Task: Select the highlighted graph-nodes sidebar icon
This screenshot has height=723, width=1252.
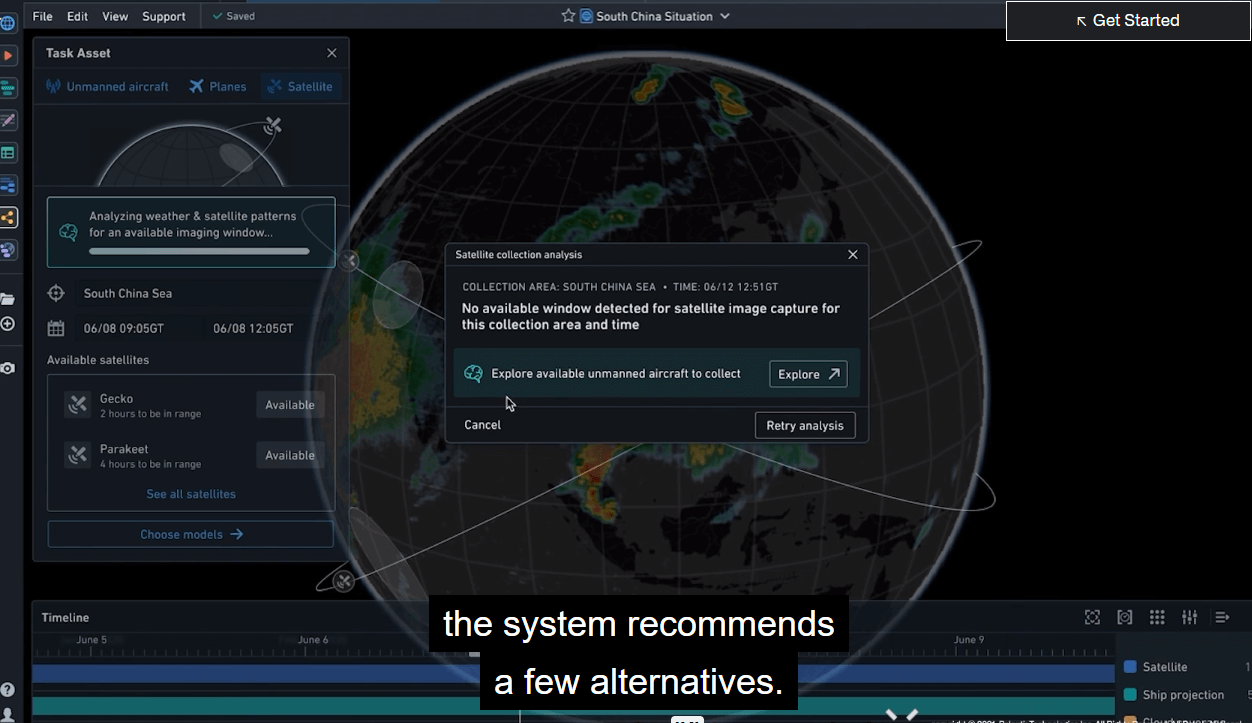Action: (x=8, y=217)
